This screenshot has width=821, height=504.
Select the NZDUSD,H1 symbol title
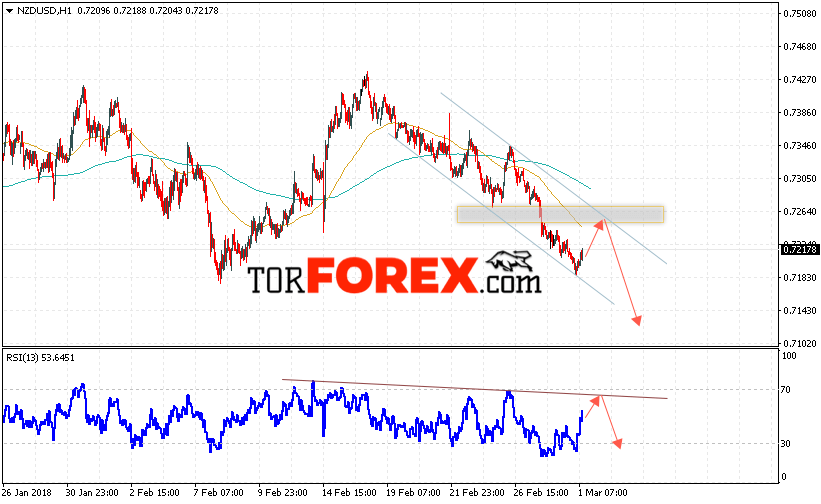pos(45,10)
